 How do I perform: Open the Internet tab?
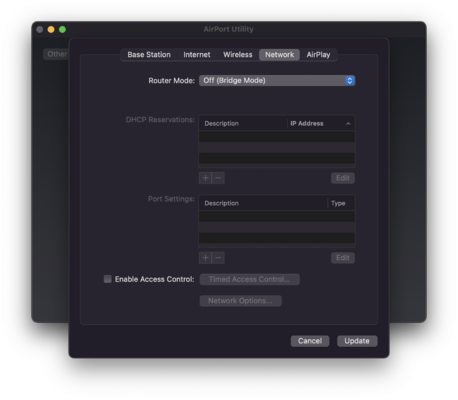[197, 55]
